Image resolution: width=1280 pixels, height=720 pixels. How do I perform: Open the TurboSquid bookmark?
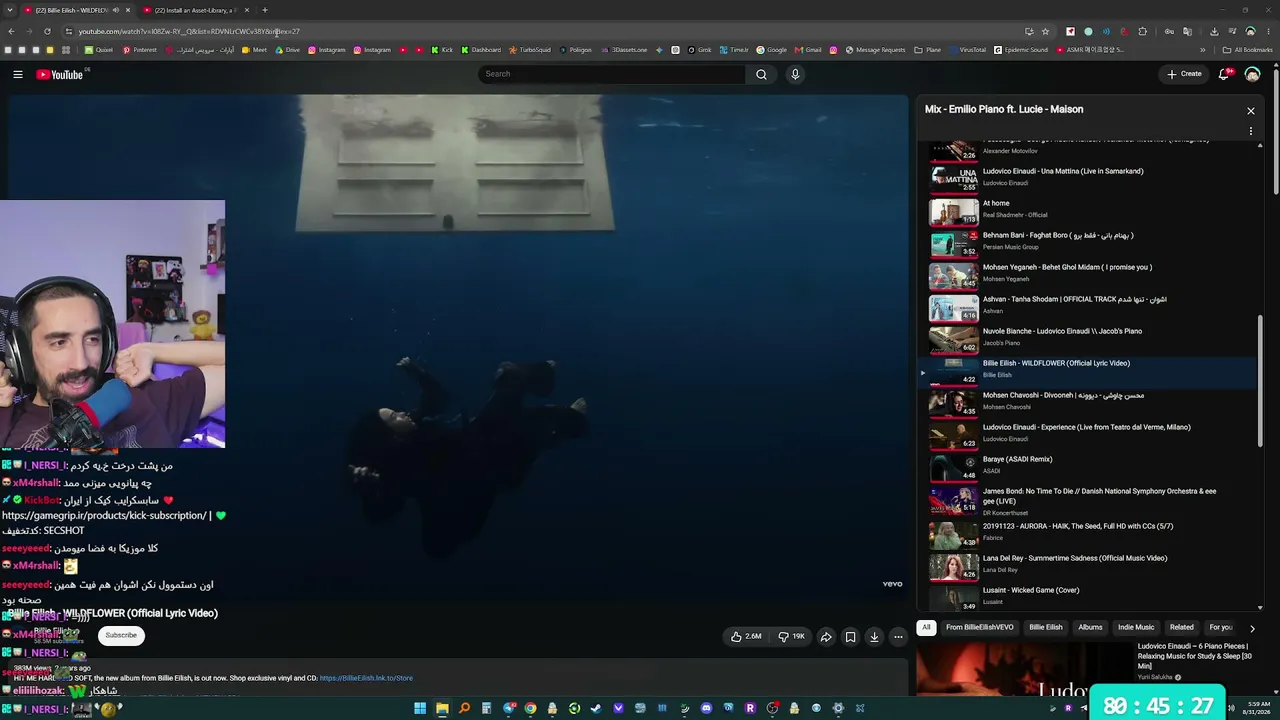[529, 50]
